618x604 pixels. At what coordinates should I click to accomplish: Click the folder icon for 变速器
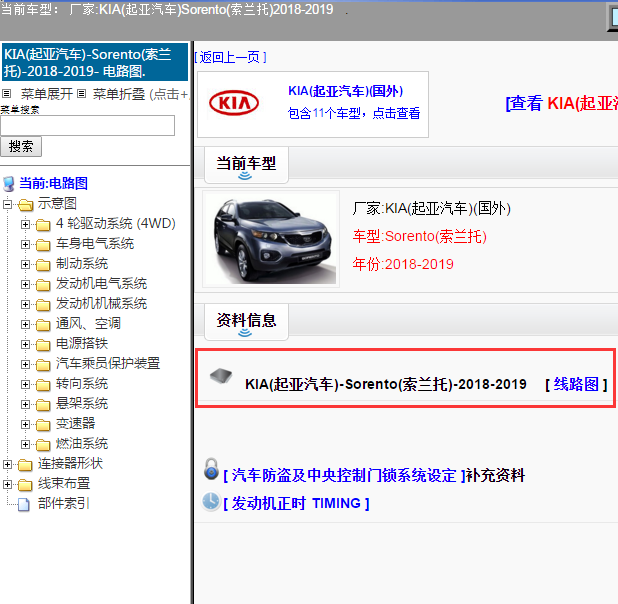tap(43, 425)
